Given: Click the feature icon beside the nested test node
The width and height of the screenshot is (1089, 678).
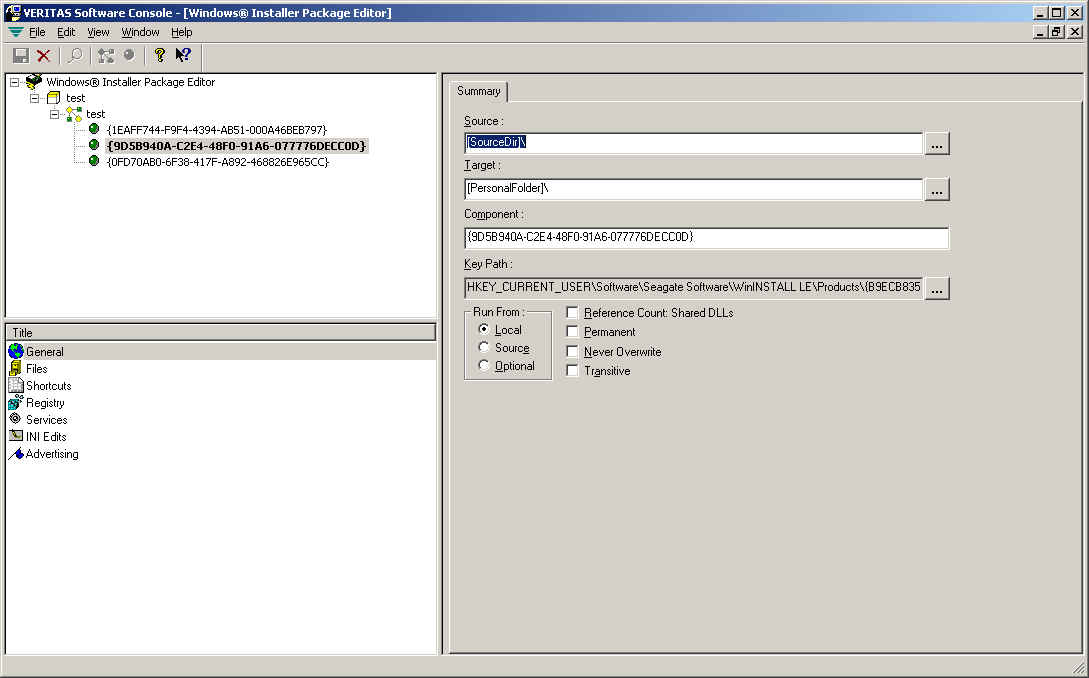Looking at the screenshot, I should (x=74, y=114).
